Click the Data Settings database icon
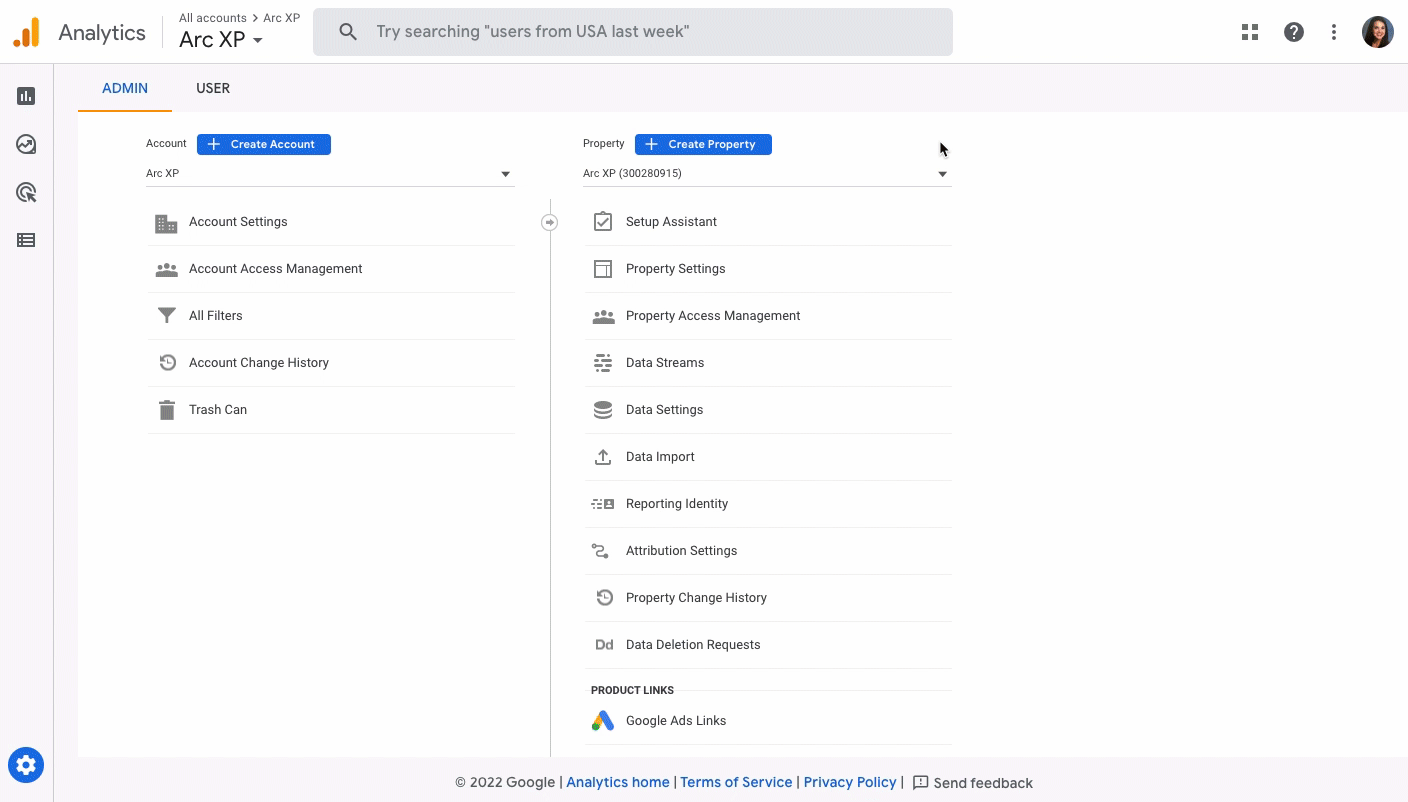 pos(603,410)
